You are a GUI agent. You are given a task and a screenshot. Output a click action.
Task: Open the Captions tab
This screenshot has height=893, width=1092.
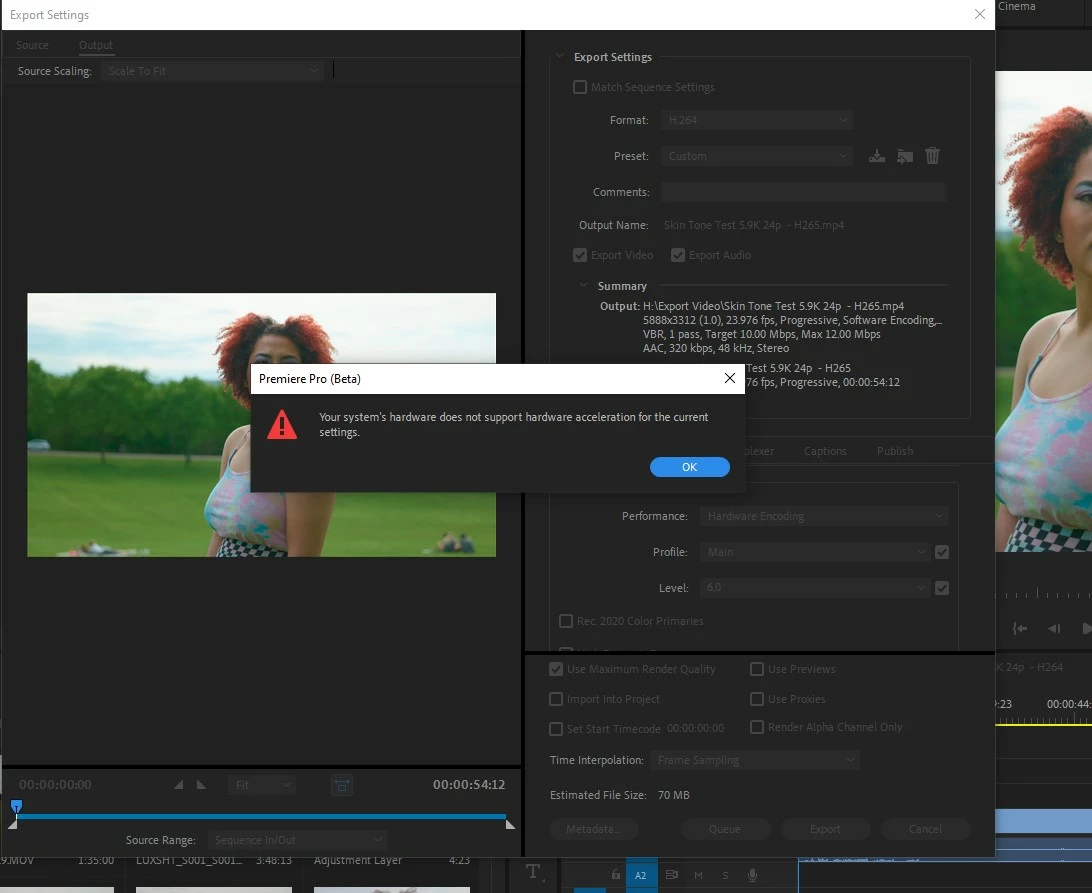tap(825, 451)
